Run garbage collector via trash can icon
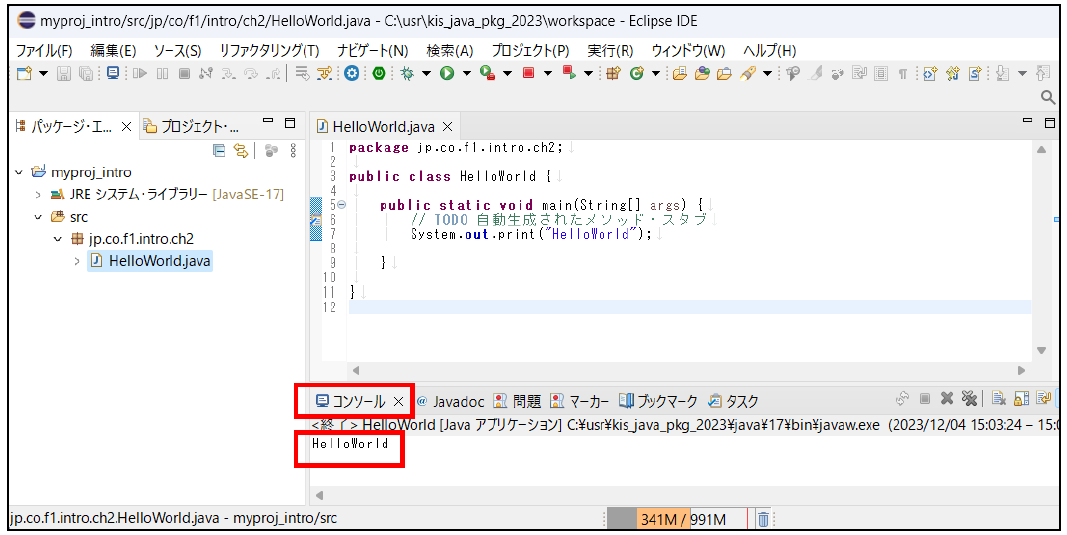Screen dimensions: 1067x535 coord(763,519)
